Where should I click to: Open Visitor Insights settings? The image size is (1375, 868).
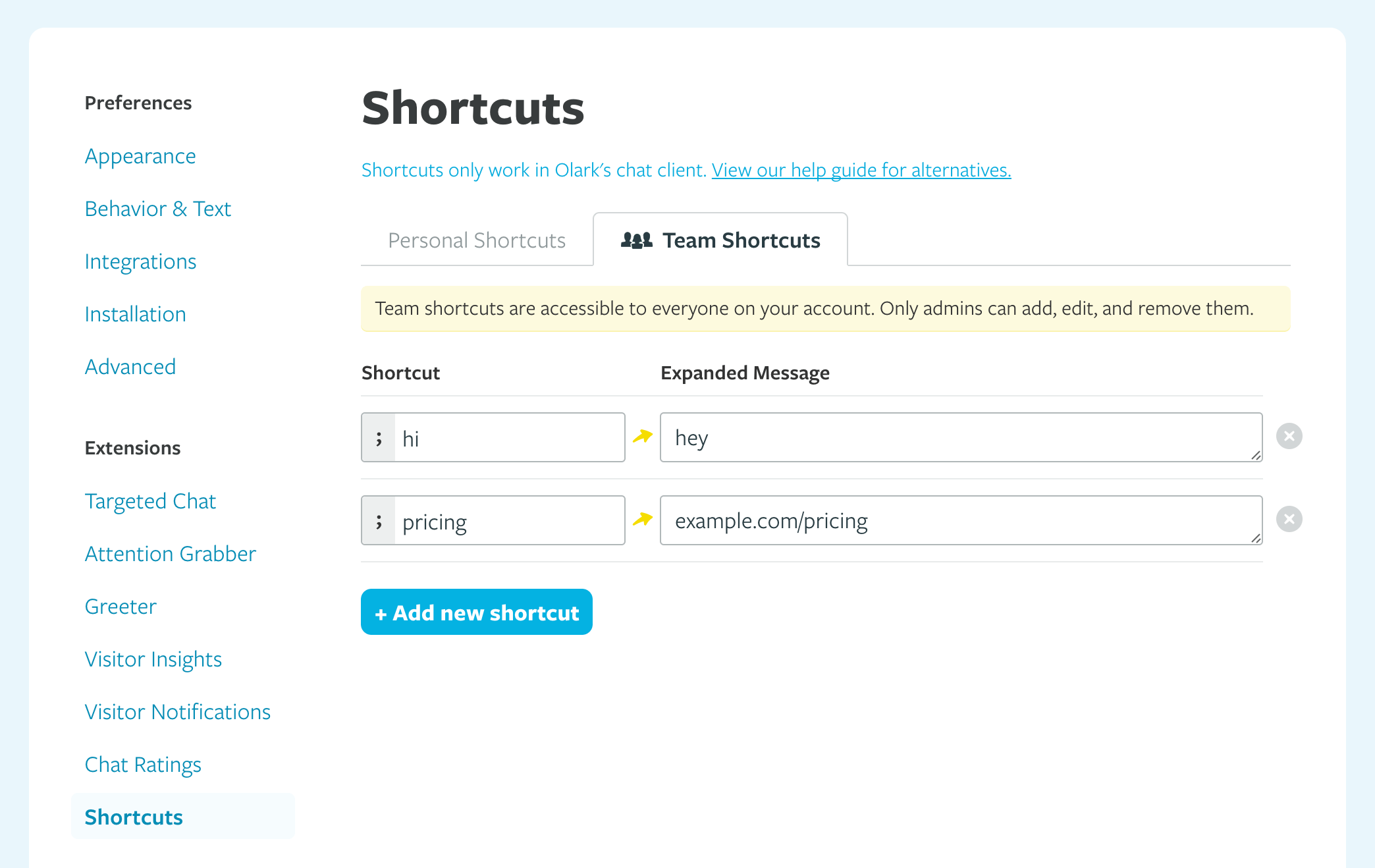[x=153, y=659]
